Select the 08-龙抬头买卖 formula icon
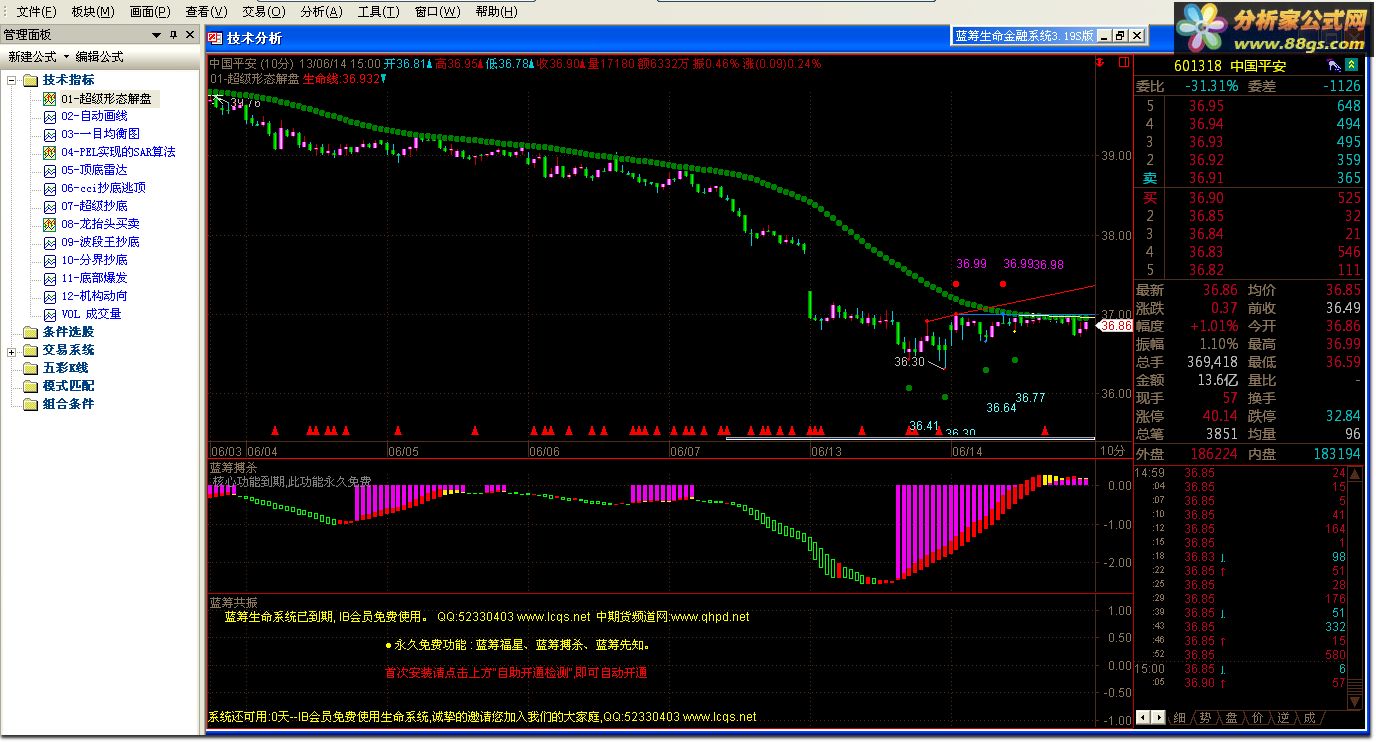The width and height of the screenshot is (1376, 742). [x=50, y=225]
